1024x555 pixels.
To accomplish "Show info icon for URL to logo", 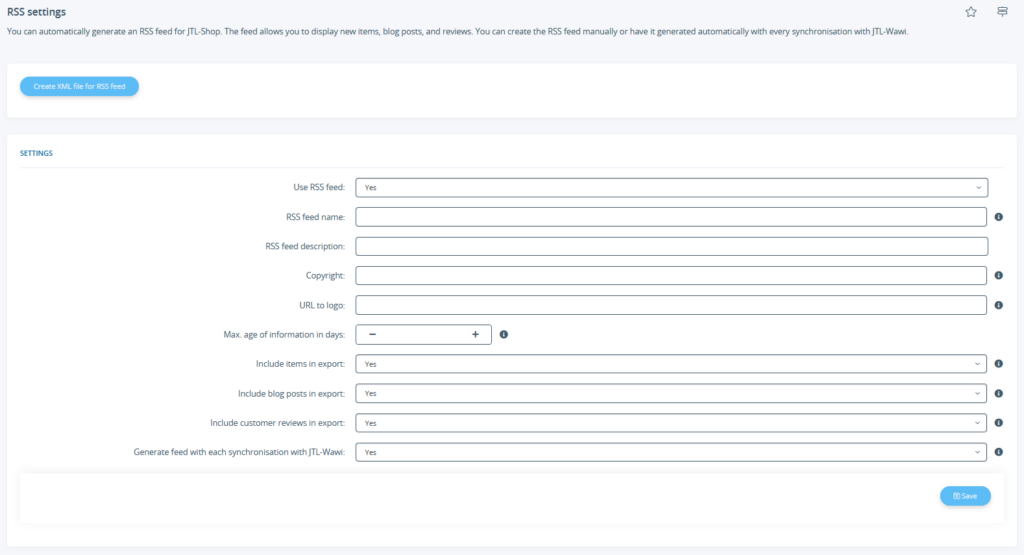I will click(x=999, y=305).
